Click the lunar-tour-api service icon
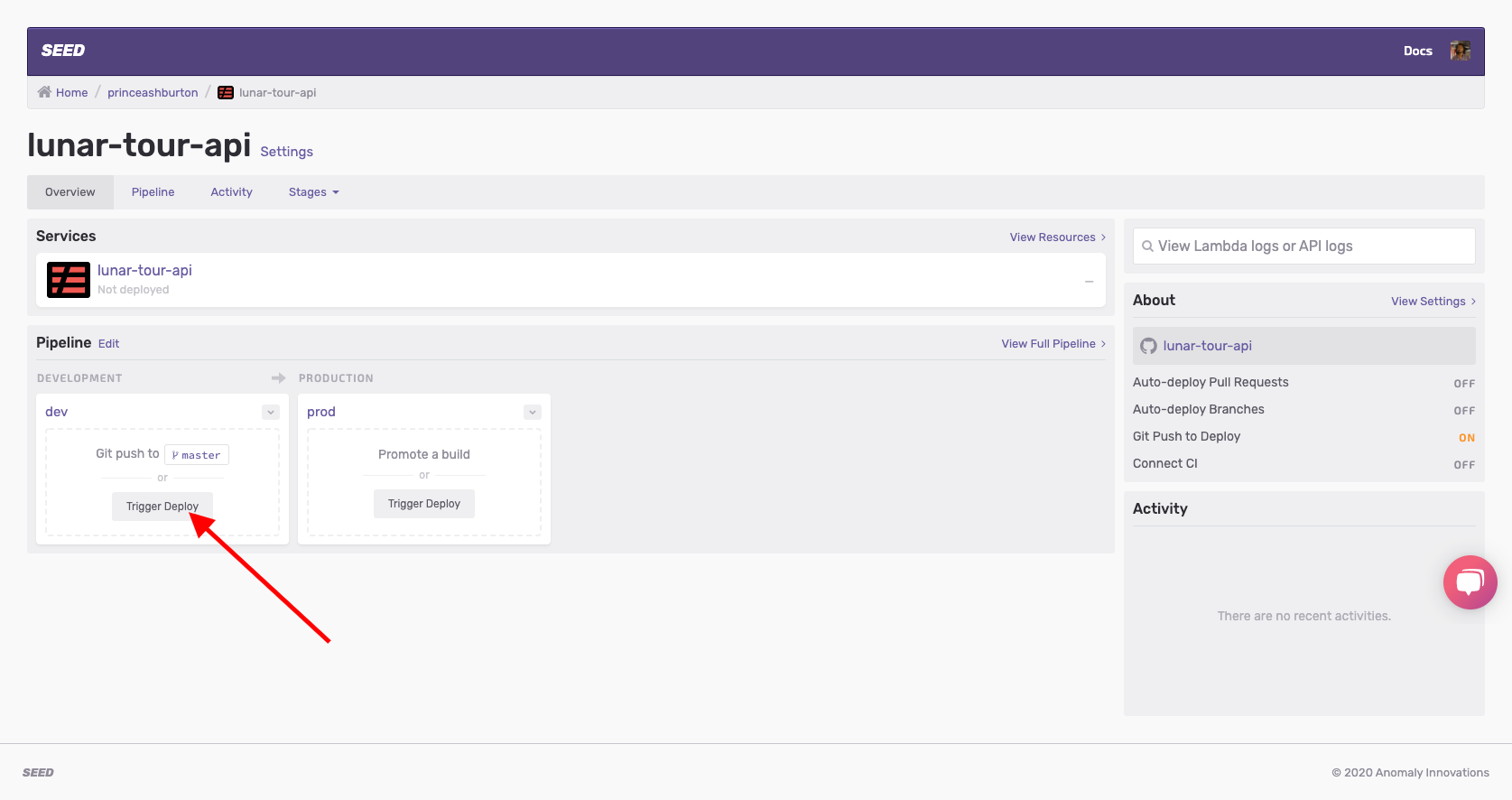Viewport: 1512px width, 800px height. (69, 280)
